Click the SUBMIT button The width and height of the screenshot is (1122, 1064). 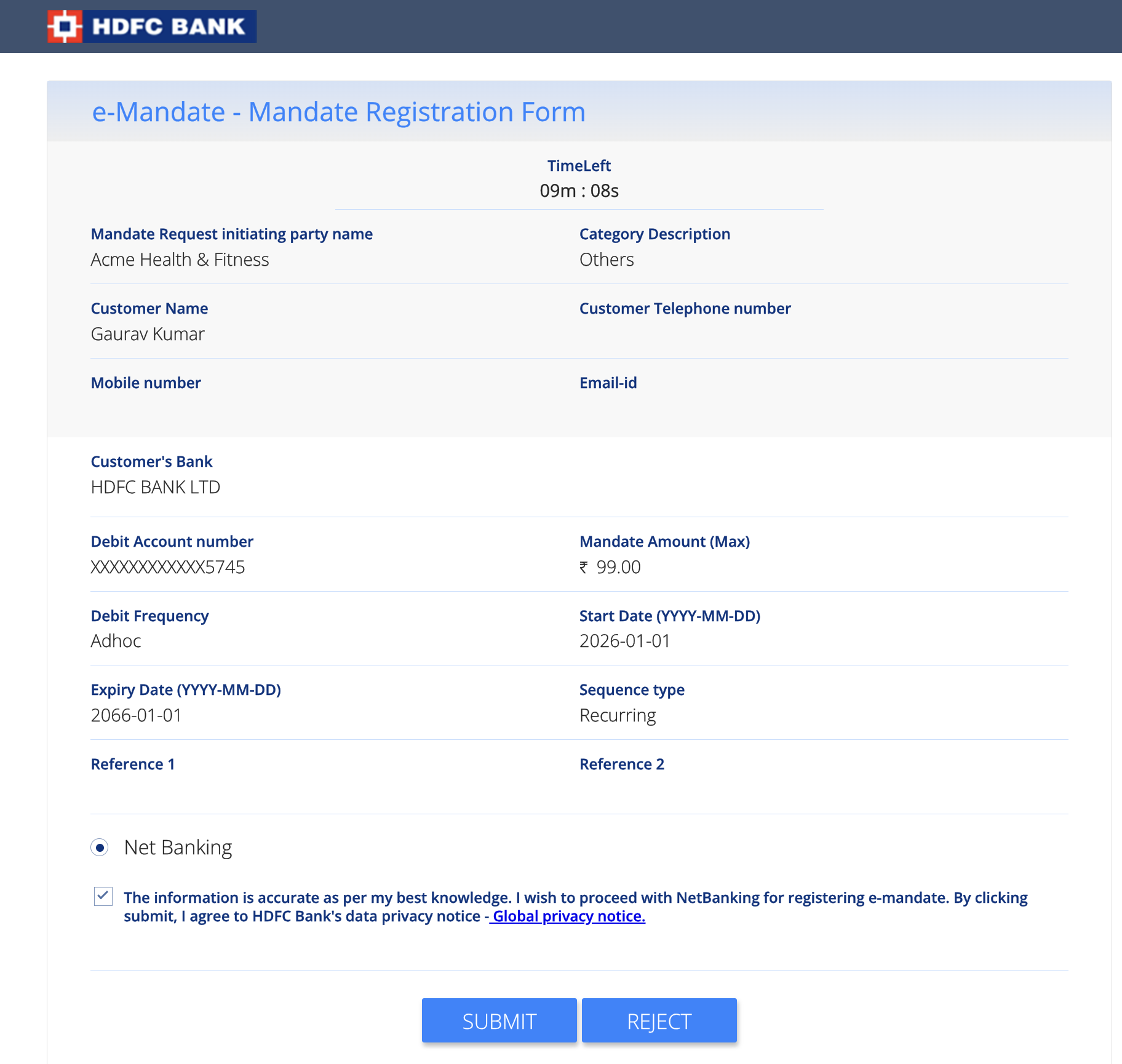coord(499,1020)
